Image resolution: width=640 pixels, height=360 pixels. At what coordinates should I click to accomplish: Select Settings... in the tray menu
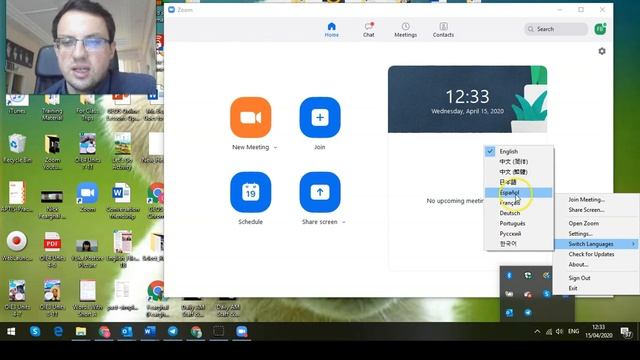point(597,234)
